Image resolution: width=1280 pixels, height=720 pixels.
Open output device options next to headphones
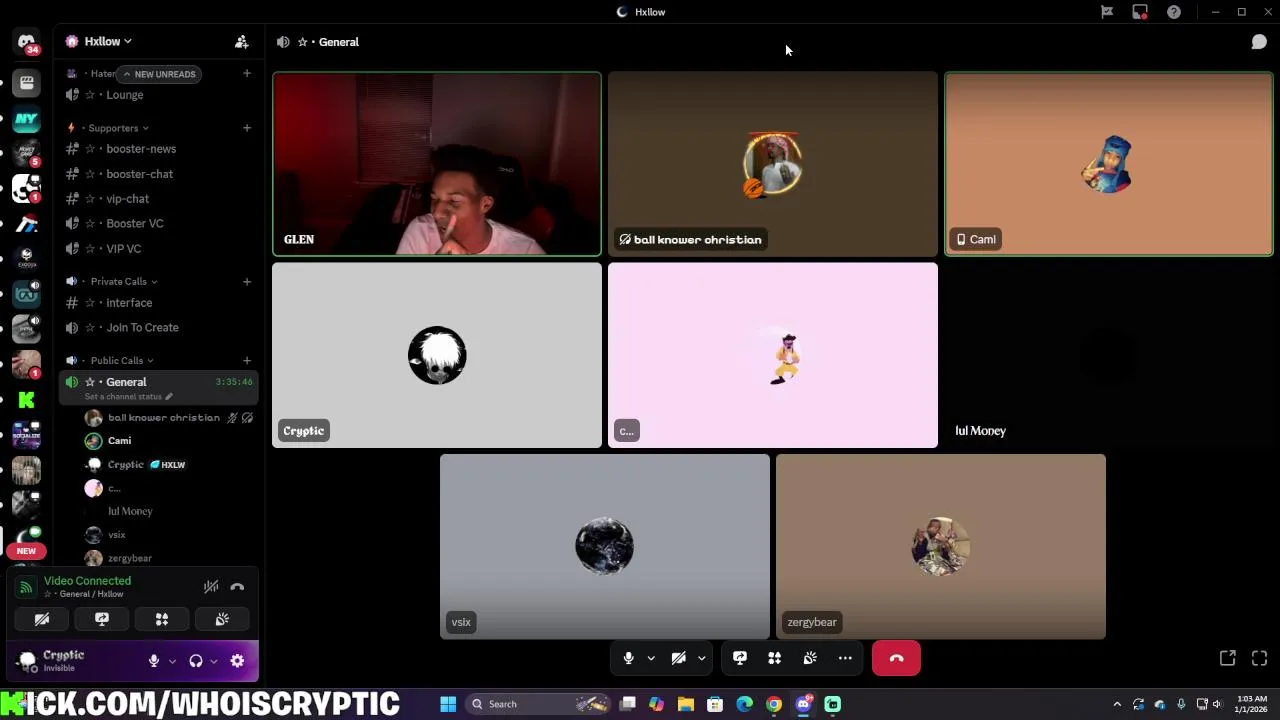[x=214, y=661]
